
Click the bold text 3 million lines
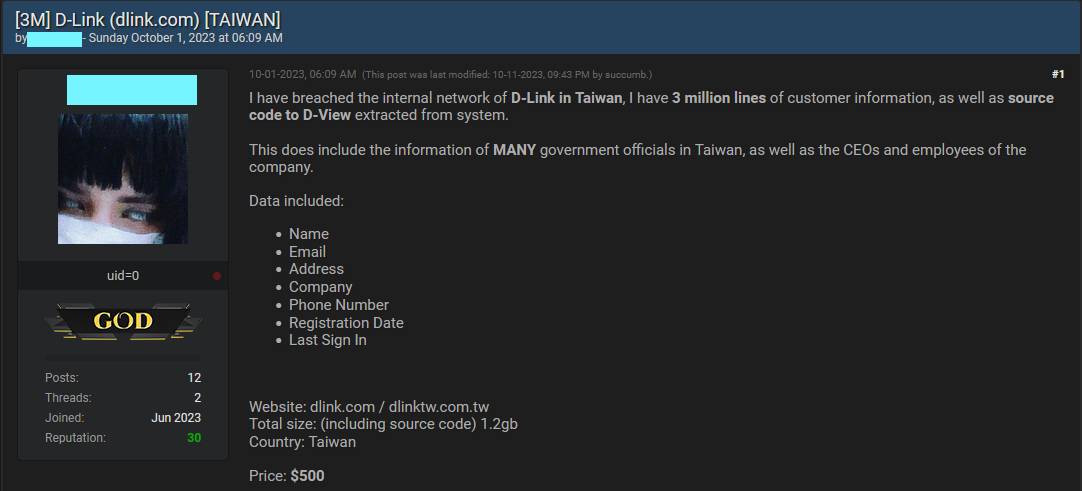click(x=719, y=98)
